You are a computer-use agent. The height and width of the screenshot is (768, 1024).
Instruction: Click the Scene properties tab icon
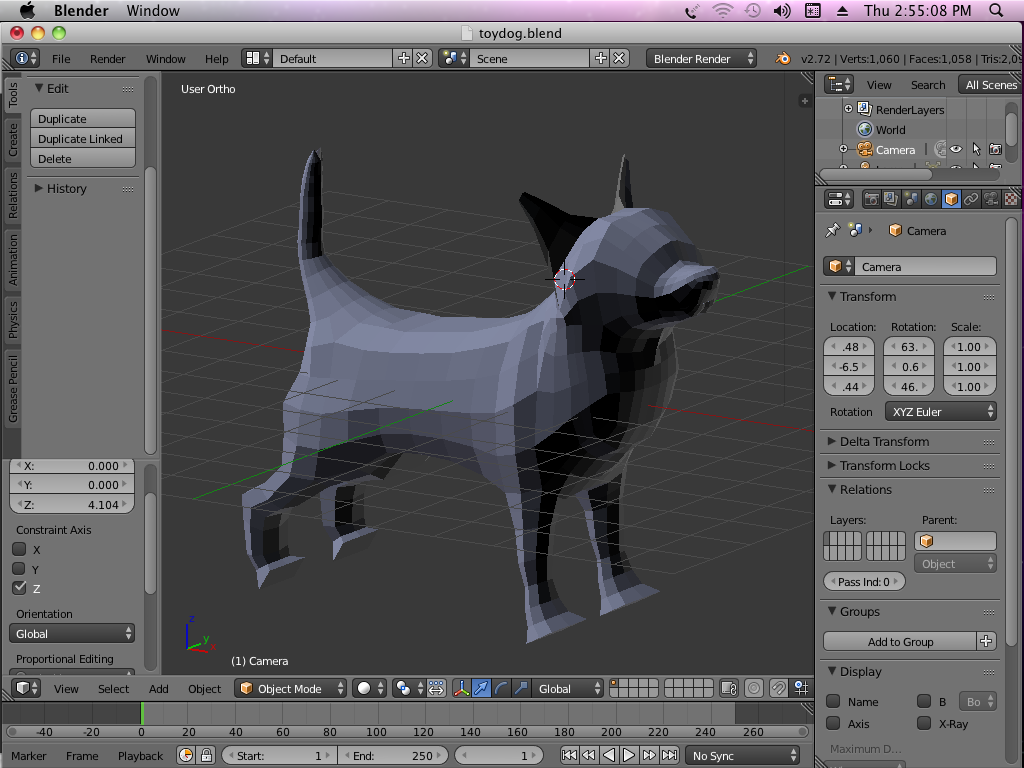911,199
